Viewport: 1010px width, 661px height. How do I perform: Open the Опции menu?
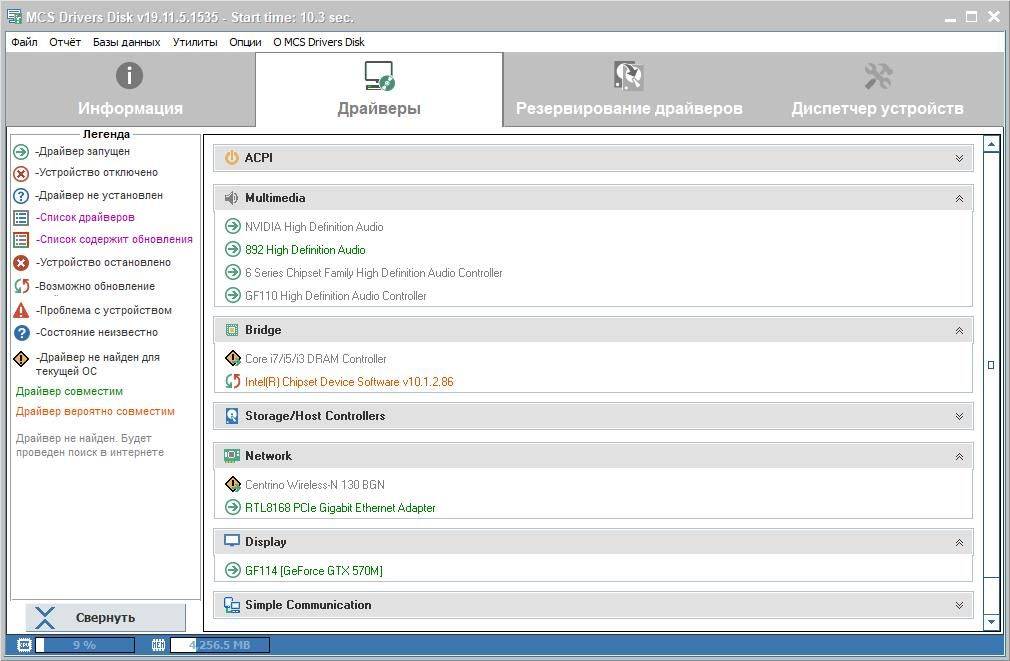[x=245, y=42]
